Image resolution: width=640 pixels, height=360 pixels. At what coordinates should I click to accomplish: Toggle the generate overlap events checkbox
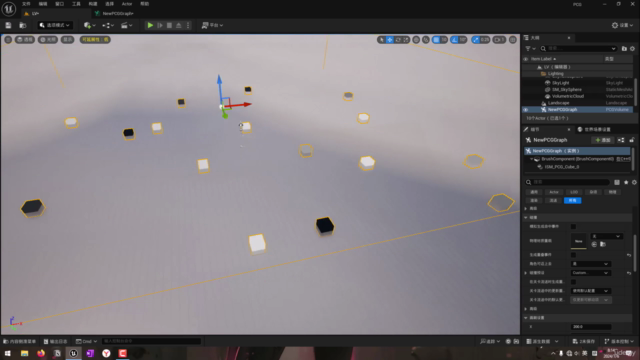coord(573,255)
